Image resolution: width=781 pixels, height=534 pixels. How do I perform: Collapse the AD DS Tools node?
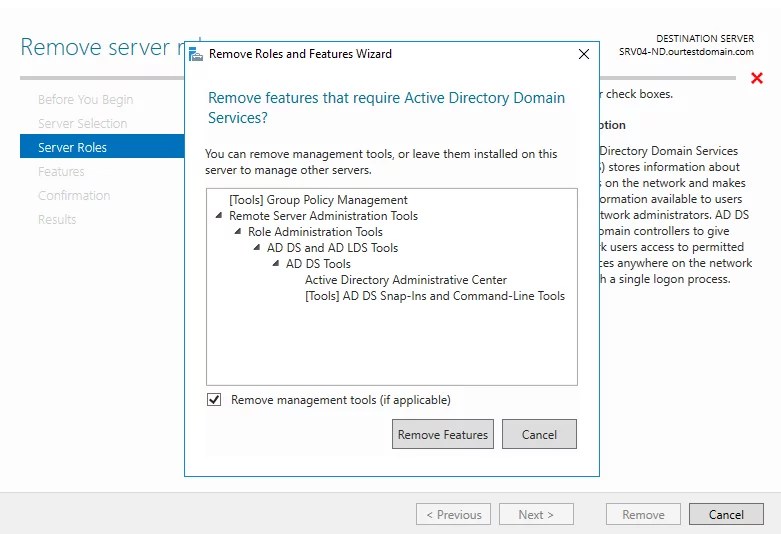pos(275,263)
